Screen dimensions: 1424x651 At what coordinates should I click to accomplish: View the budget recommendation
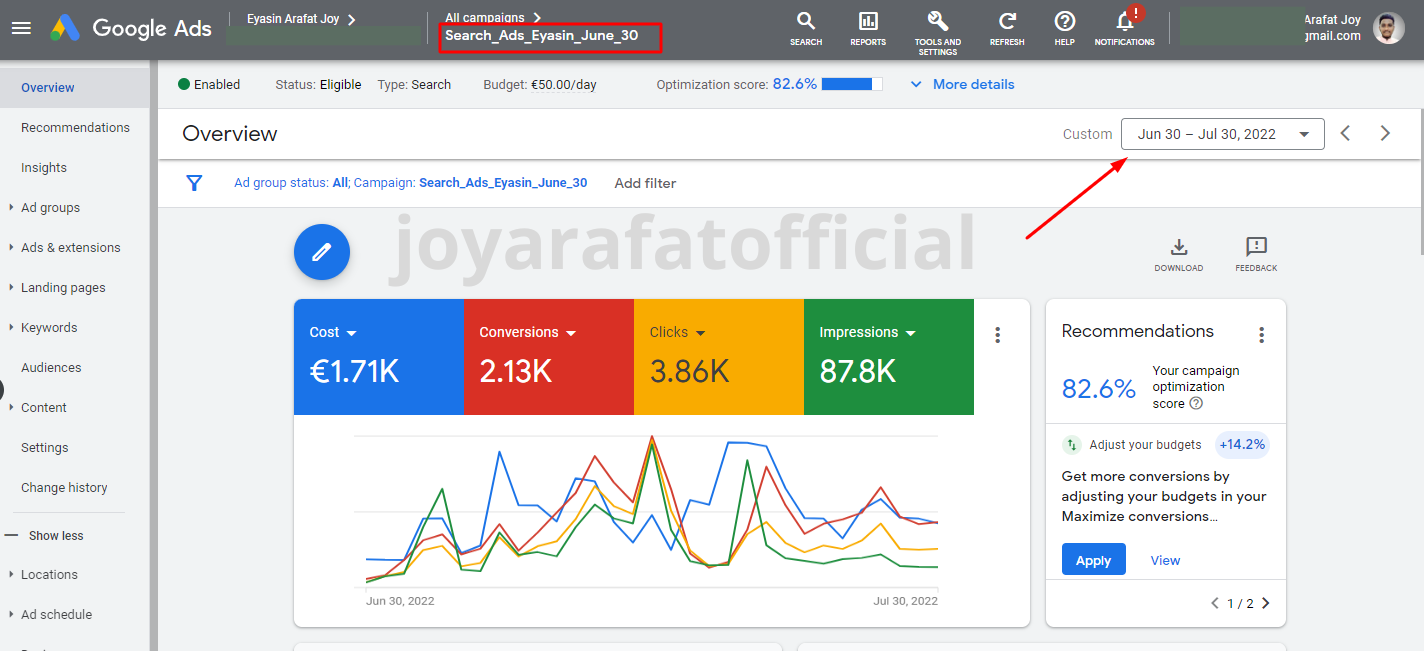point(1165,560)
